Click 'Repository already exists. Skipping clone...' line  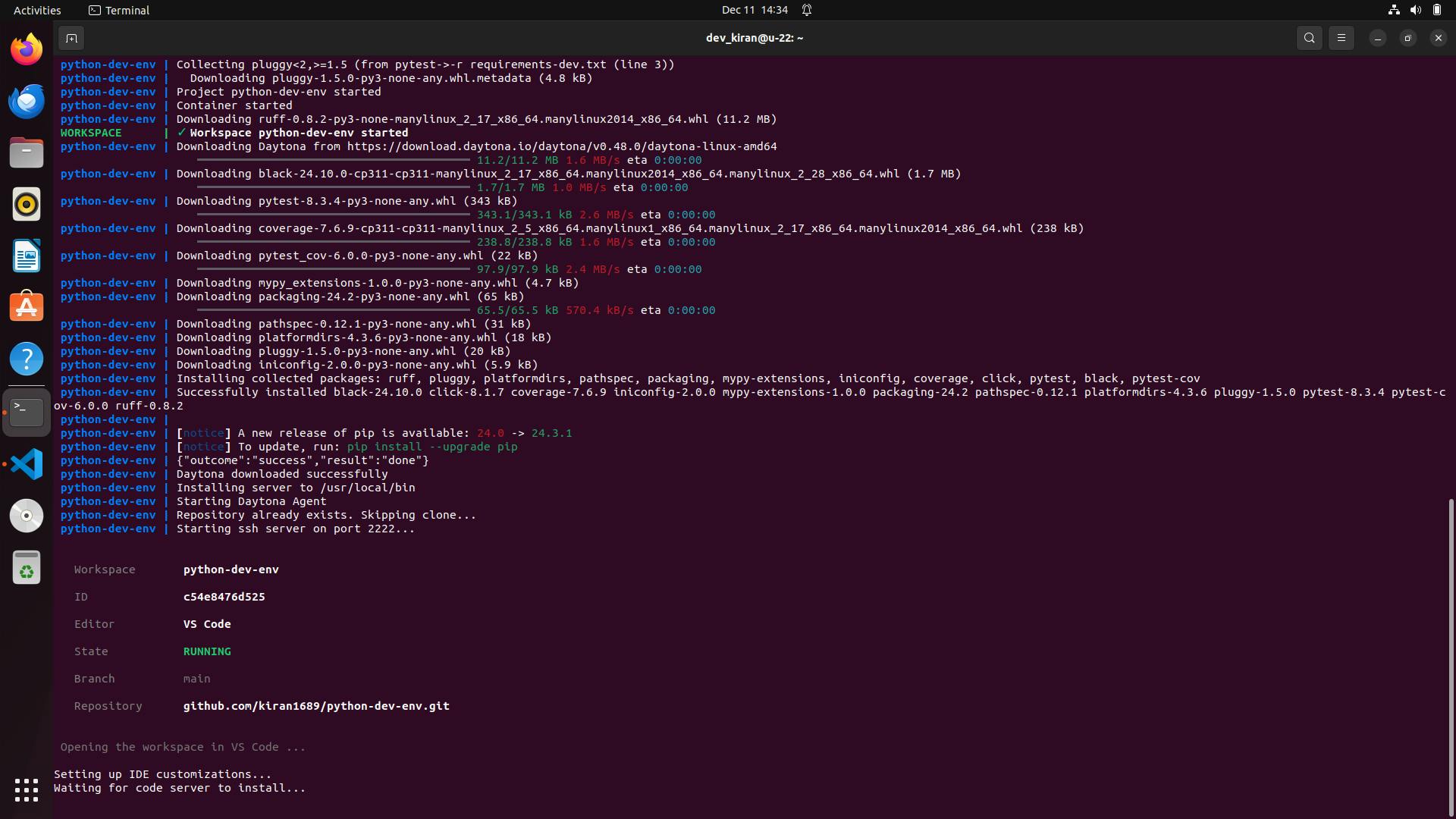(326, 515)
